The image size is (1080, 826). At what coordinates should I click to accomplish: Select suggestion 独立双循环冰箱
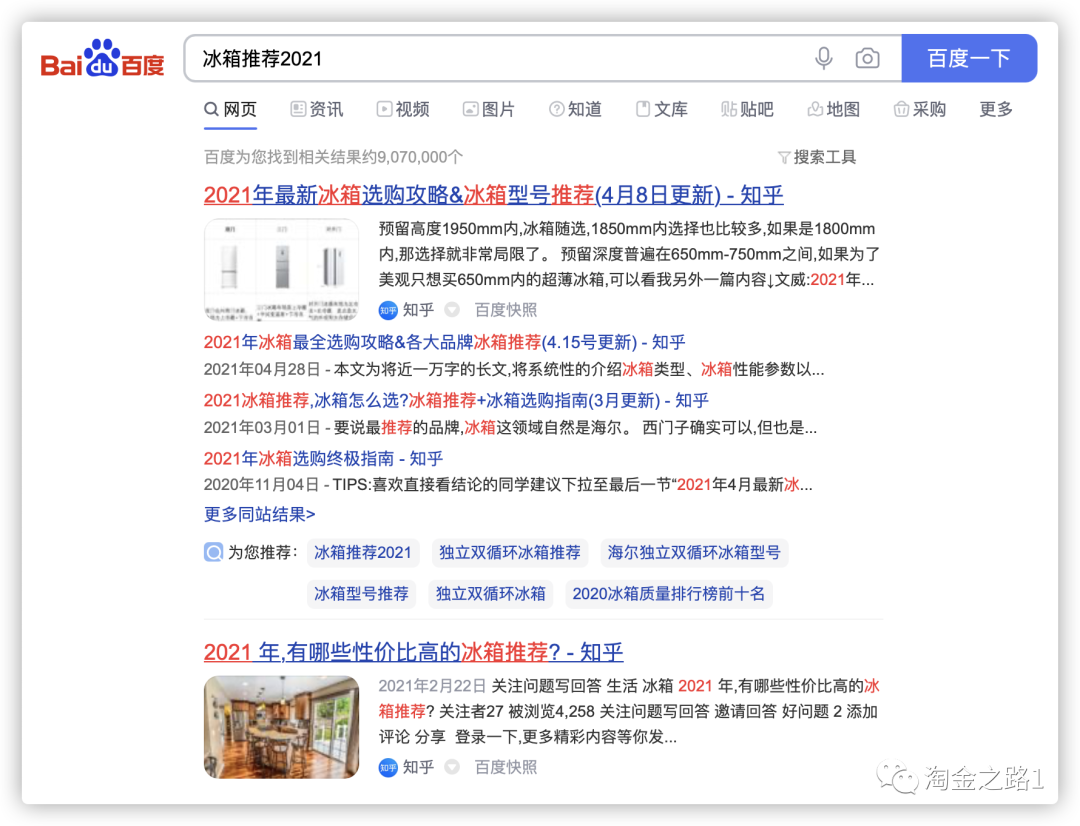tap(490, 595)
